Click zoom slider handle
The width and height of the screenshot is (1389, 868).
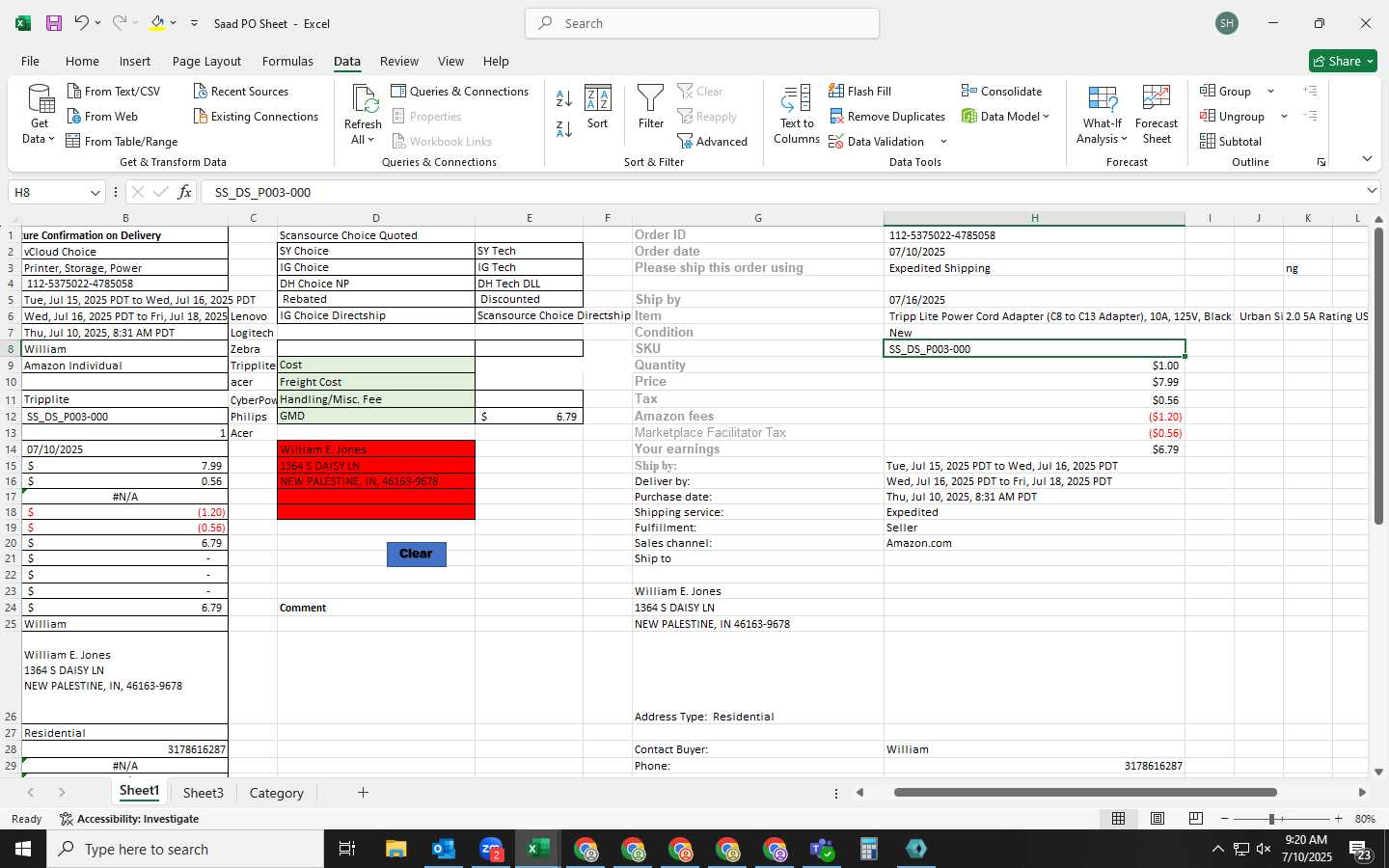[x=1272, y=819]
